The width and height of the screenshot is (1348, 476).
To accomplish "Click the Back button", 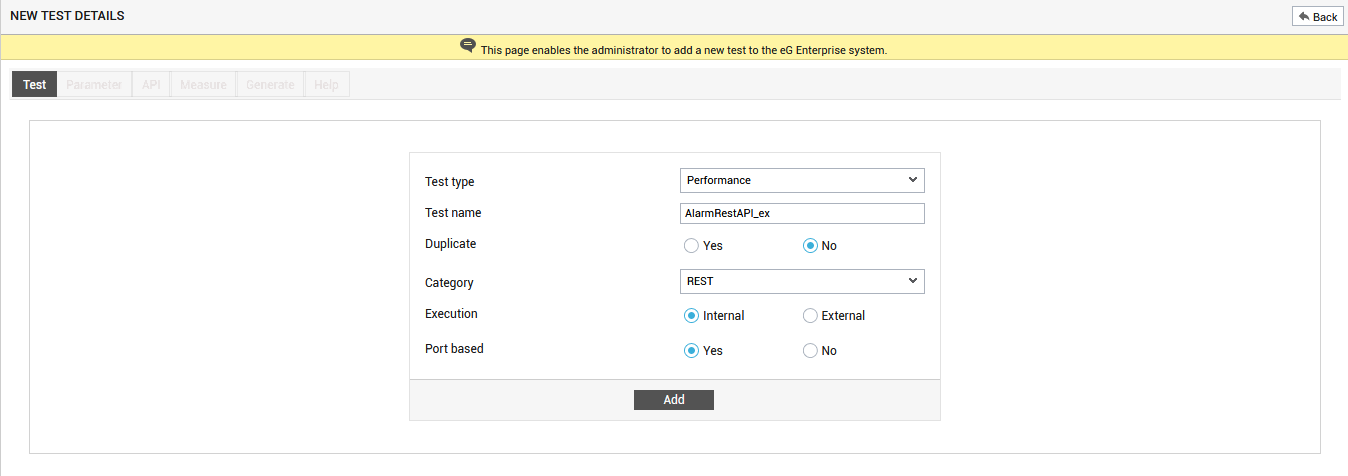I will pos(1317,17).
